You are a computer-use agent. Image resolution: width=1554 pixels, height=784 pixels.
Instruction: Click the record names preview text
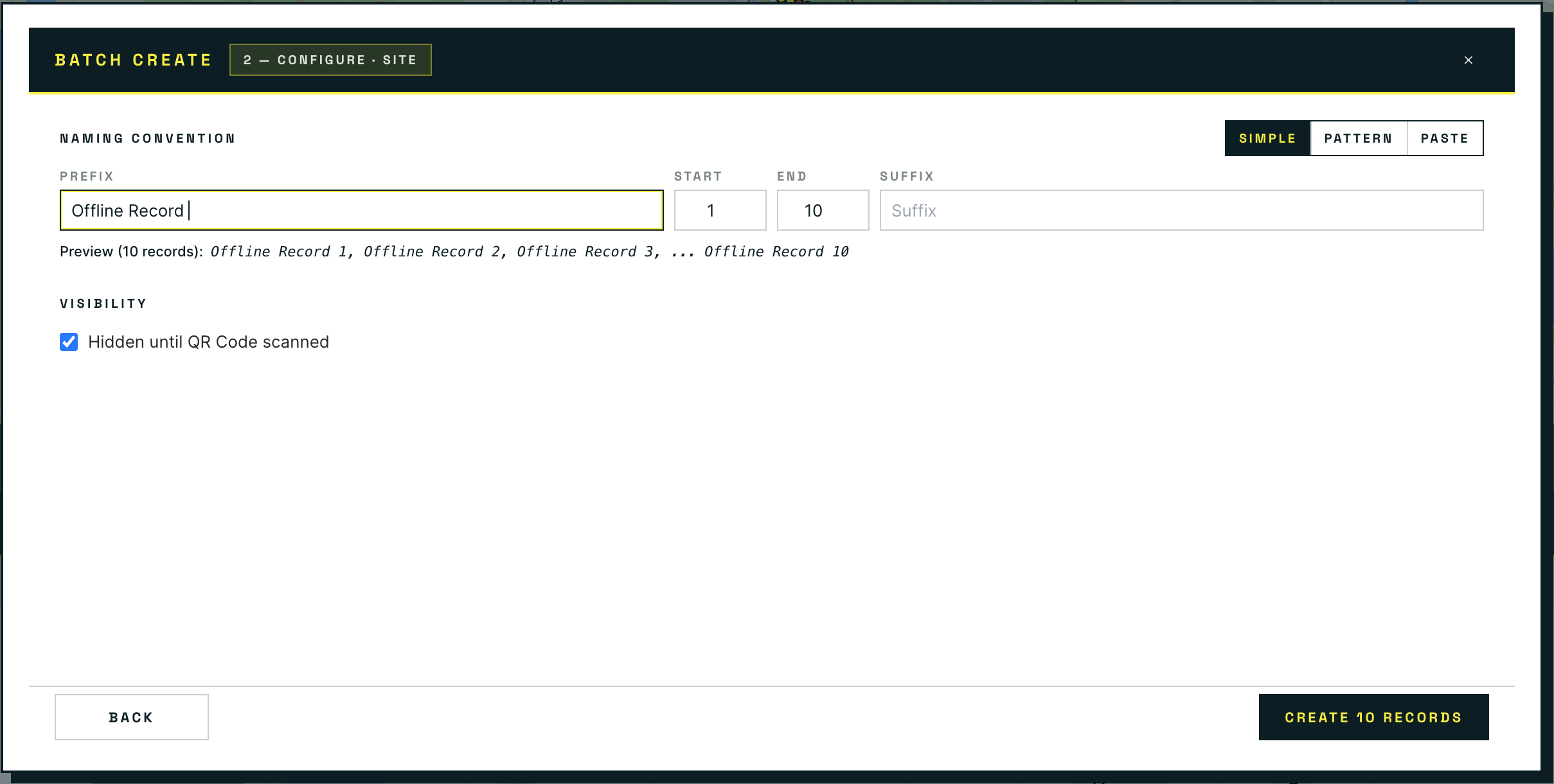coord(530,251)
